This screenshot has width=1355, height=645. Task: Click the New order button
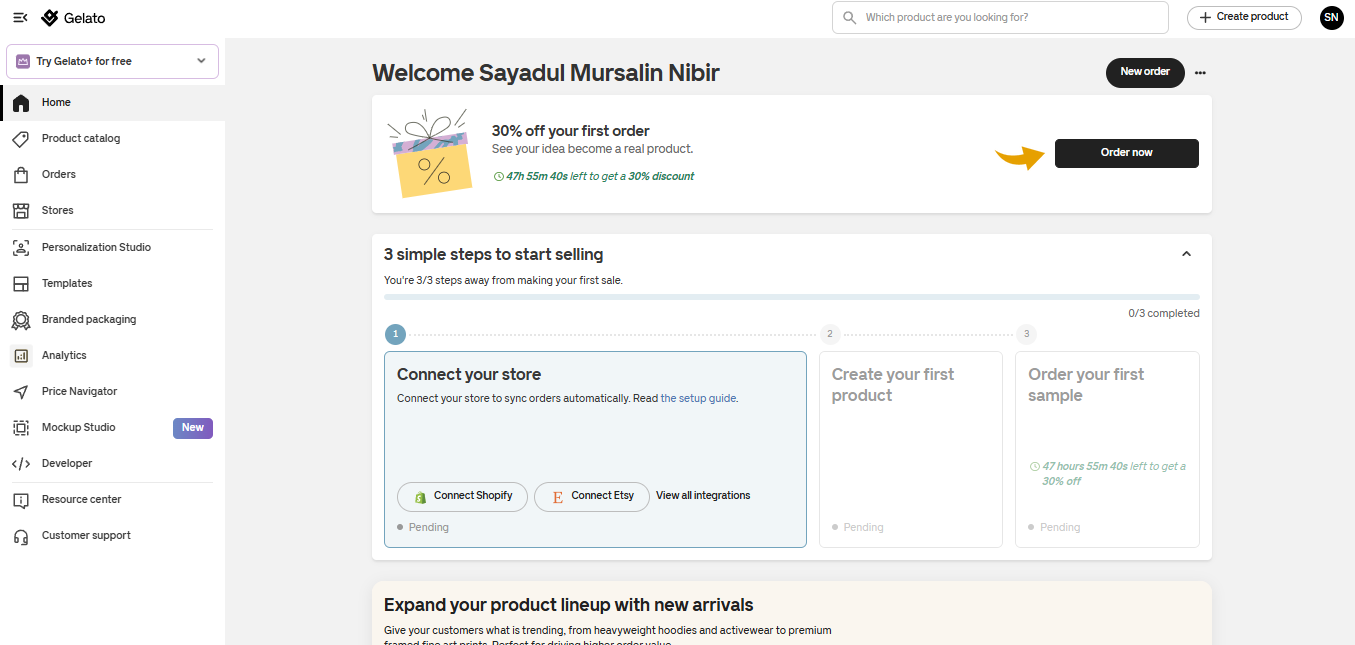tap(1145, 72)
